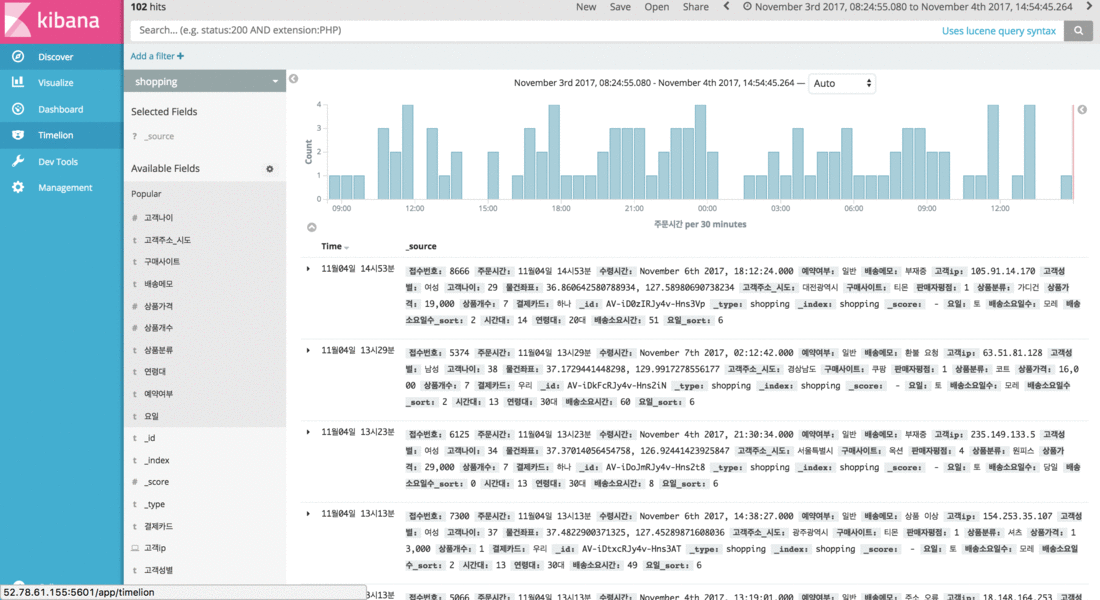Image resolution: width=1100 pixels, height=600 pixels.
Task: Click Share in the top menu
Action: click(x=695, y=7)
